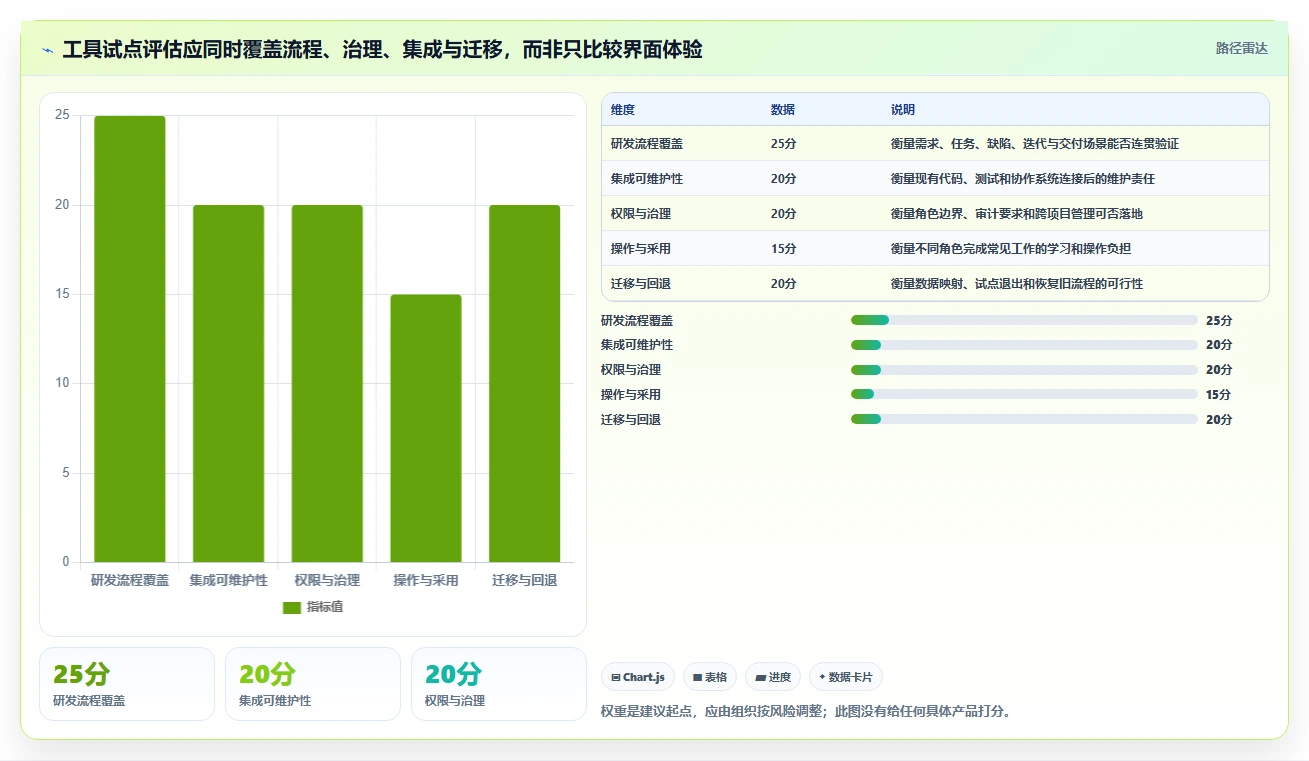Open the 20分 集成可维护性 data card
The height and width of the screenshot is (761, 1309).
(x=313, y=684)
